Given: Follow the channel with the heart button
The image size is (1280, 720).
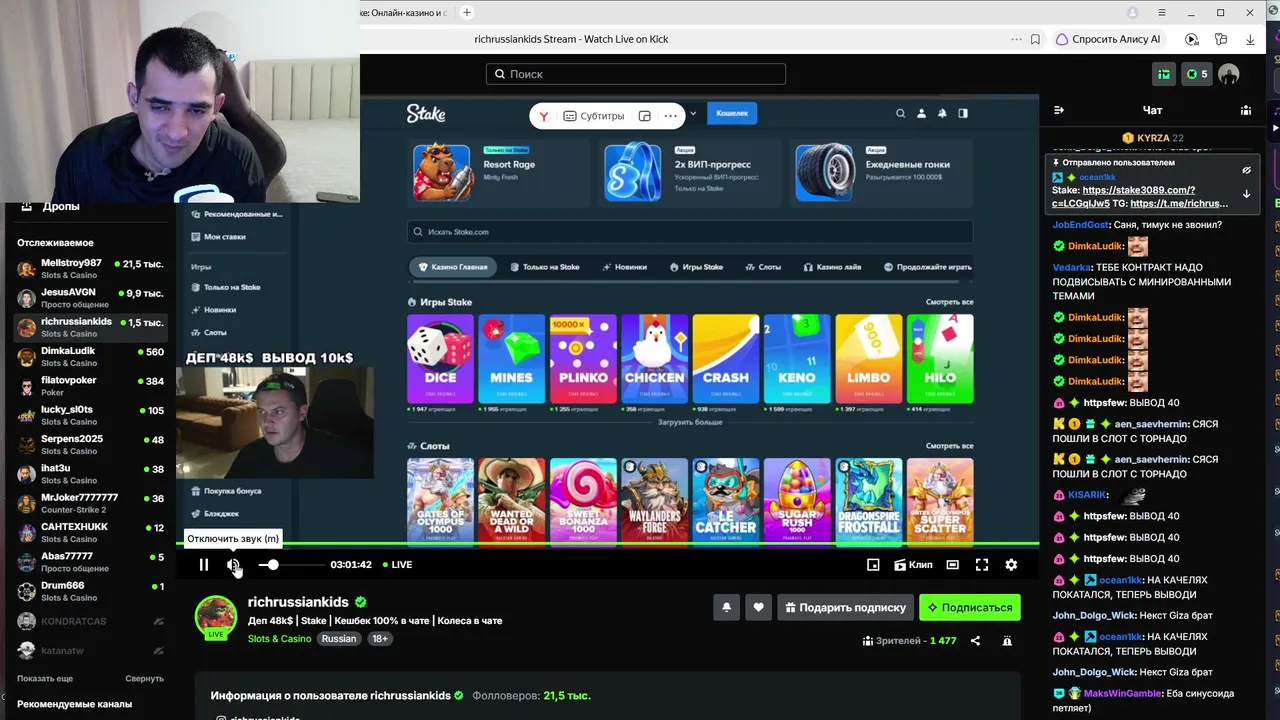Looking at the screenshot, I should coord(758,607).
